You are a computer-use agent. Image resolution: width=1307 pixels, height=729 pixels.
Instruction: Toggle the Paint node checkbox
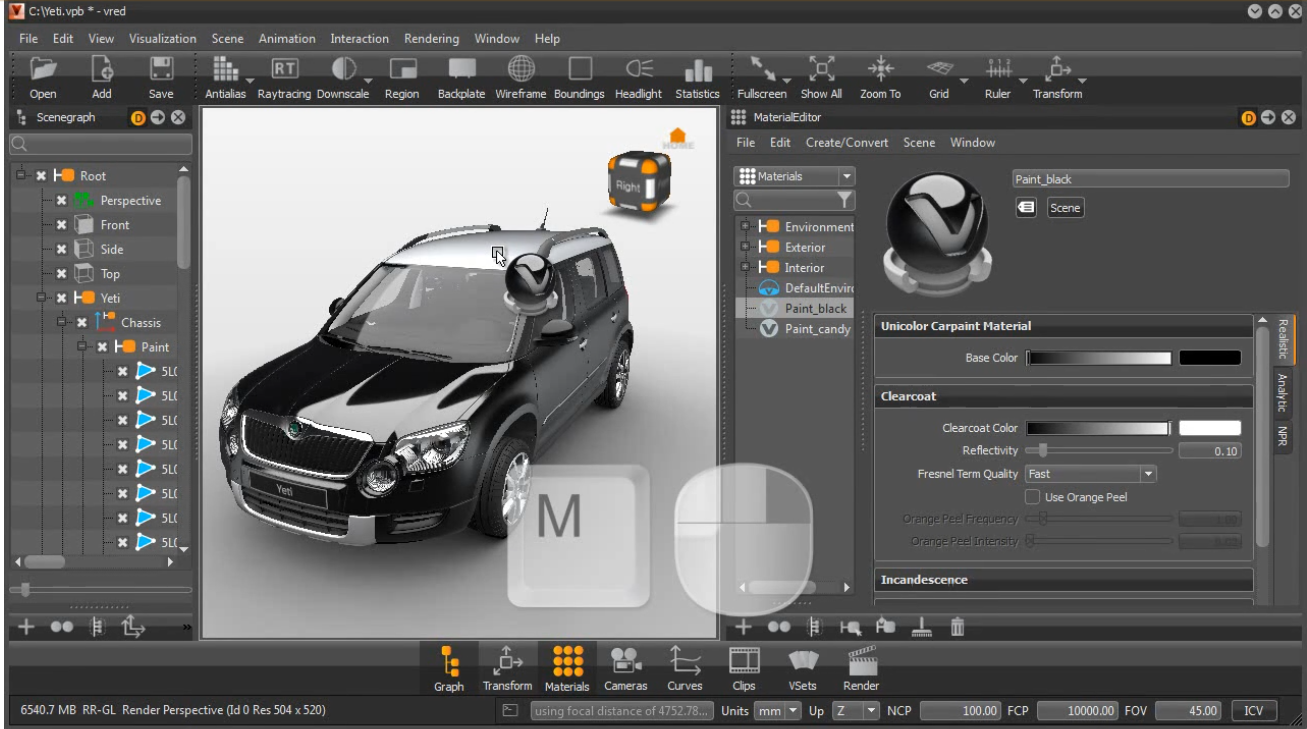pyautogui.click(x=102, y=347)
